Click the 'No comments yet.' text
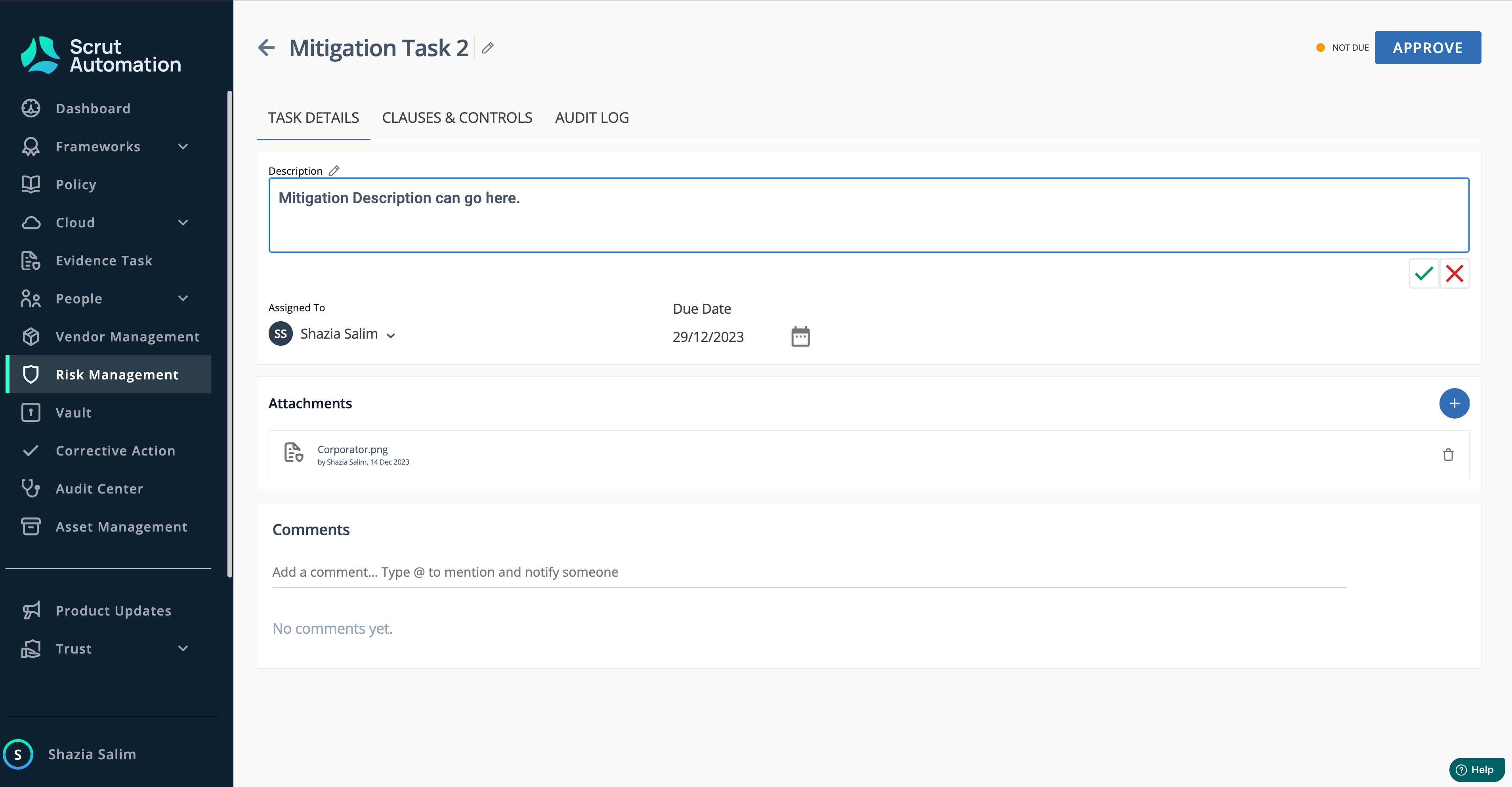The image size is (1512, 787). (x=332, y=629)
